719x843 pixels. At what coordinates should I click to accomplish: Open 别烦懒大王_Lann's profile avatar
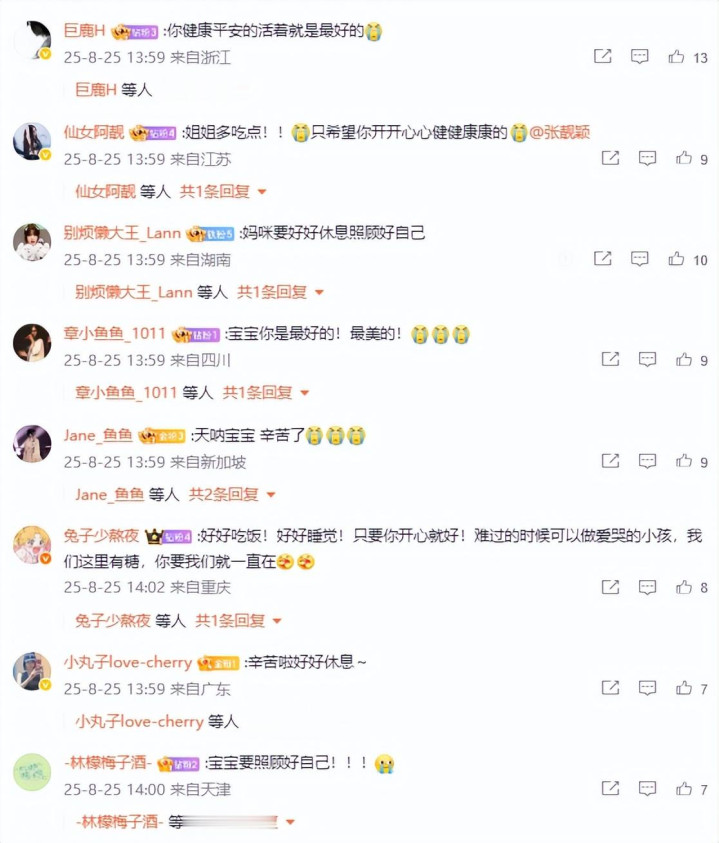pyautogui.click(x=32, y=243)
